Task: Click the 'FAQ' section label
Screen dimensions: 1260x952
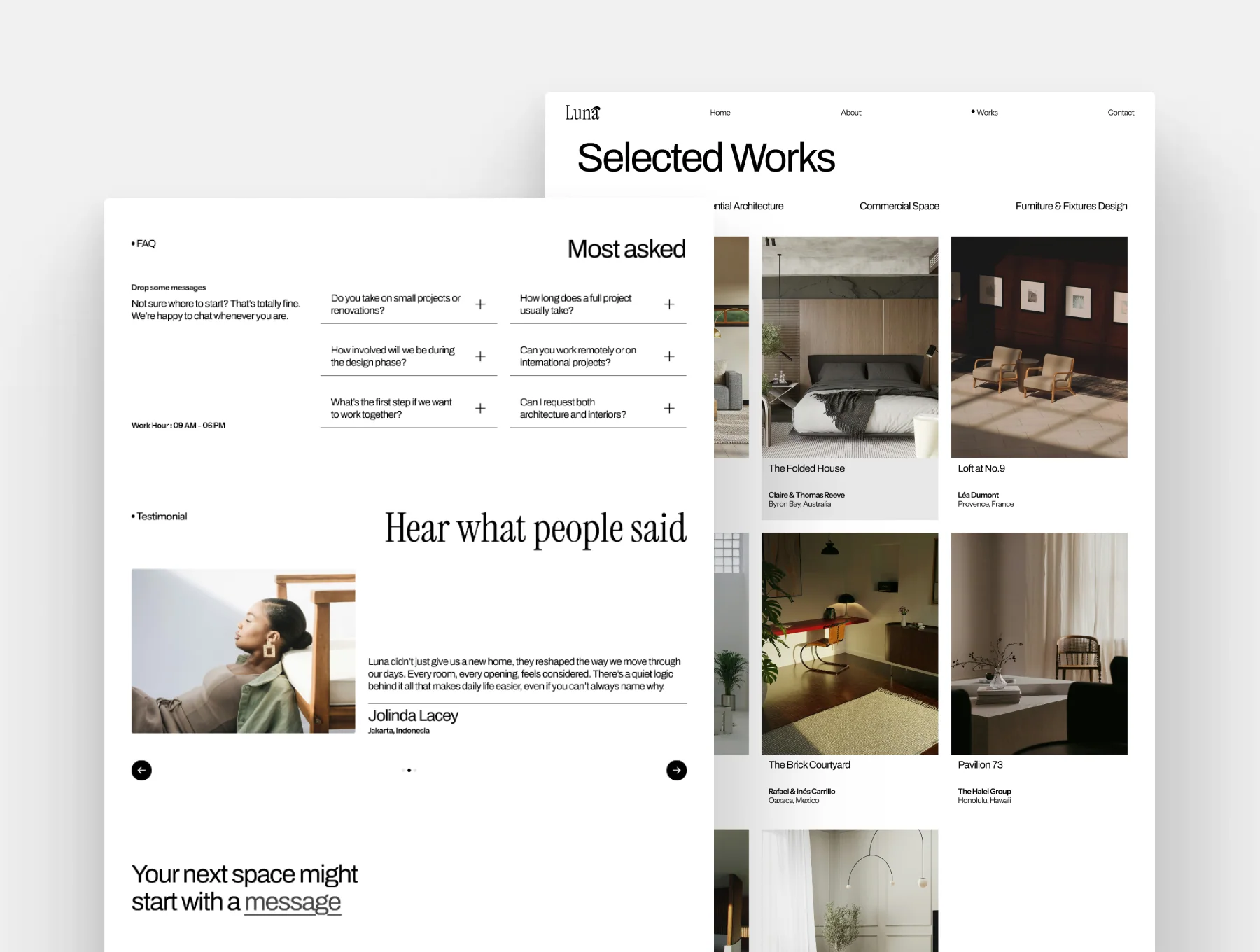Action: 143,244
